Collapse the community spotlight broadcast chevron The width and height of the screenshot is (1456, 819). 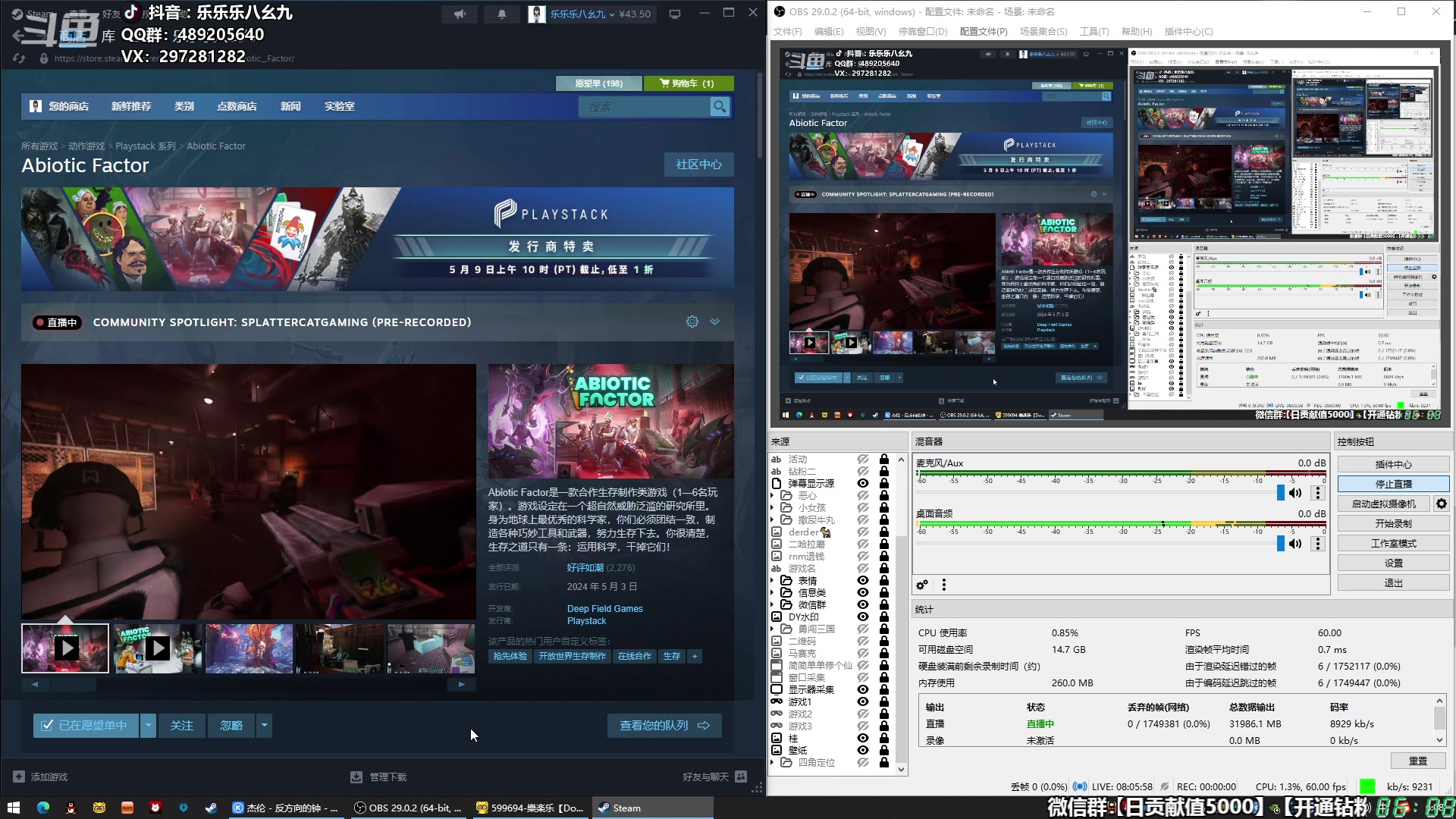tap(714, 322)
